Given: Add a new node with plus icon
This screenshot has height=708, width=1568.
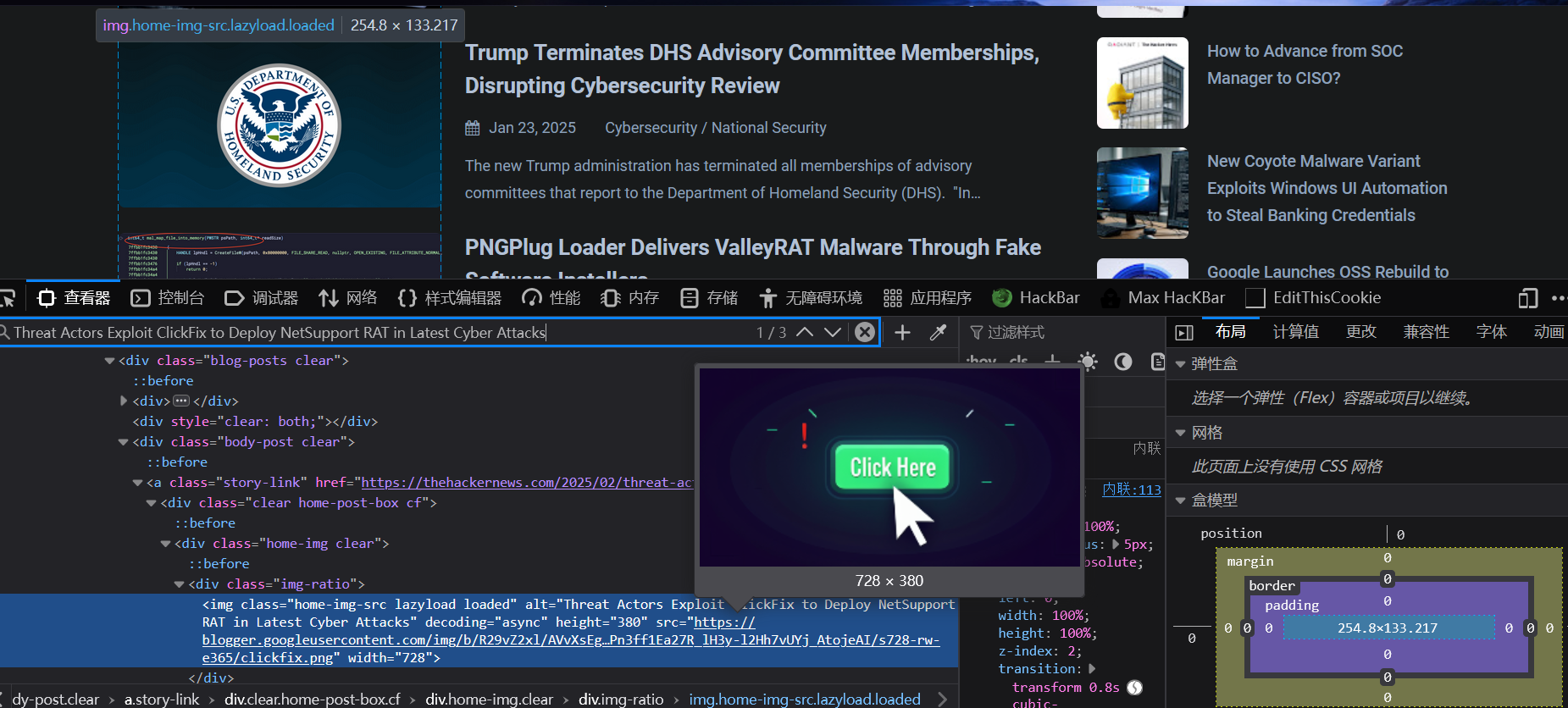Looking at the screenshot, I should (903, 332).
